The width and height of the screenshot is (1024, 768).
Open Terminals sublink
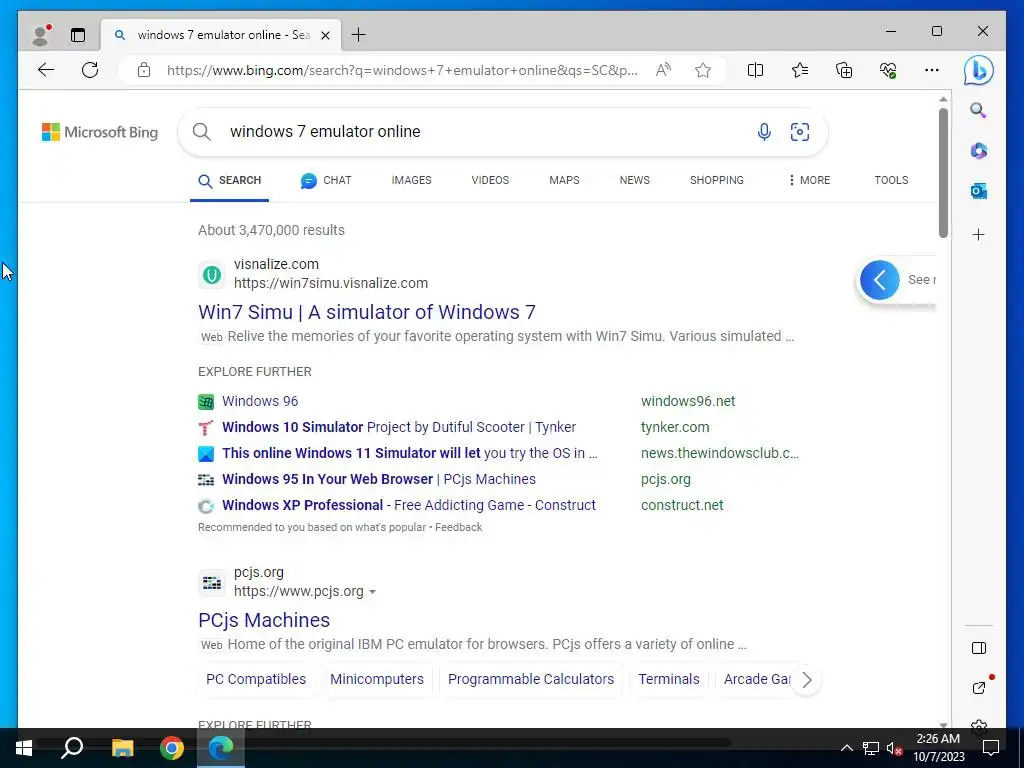click(669, 679)
